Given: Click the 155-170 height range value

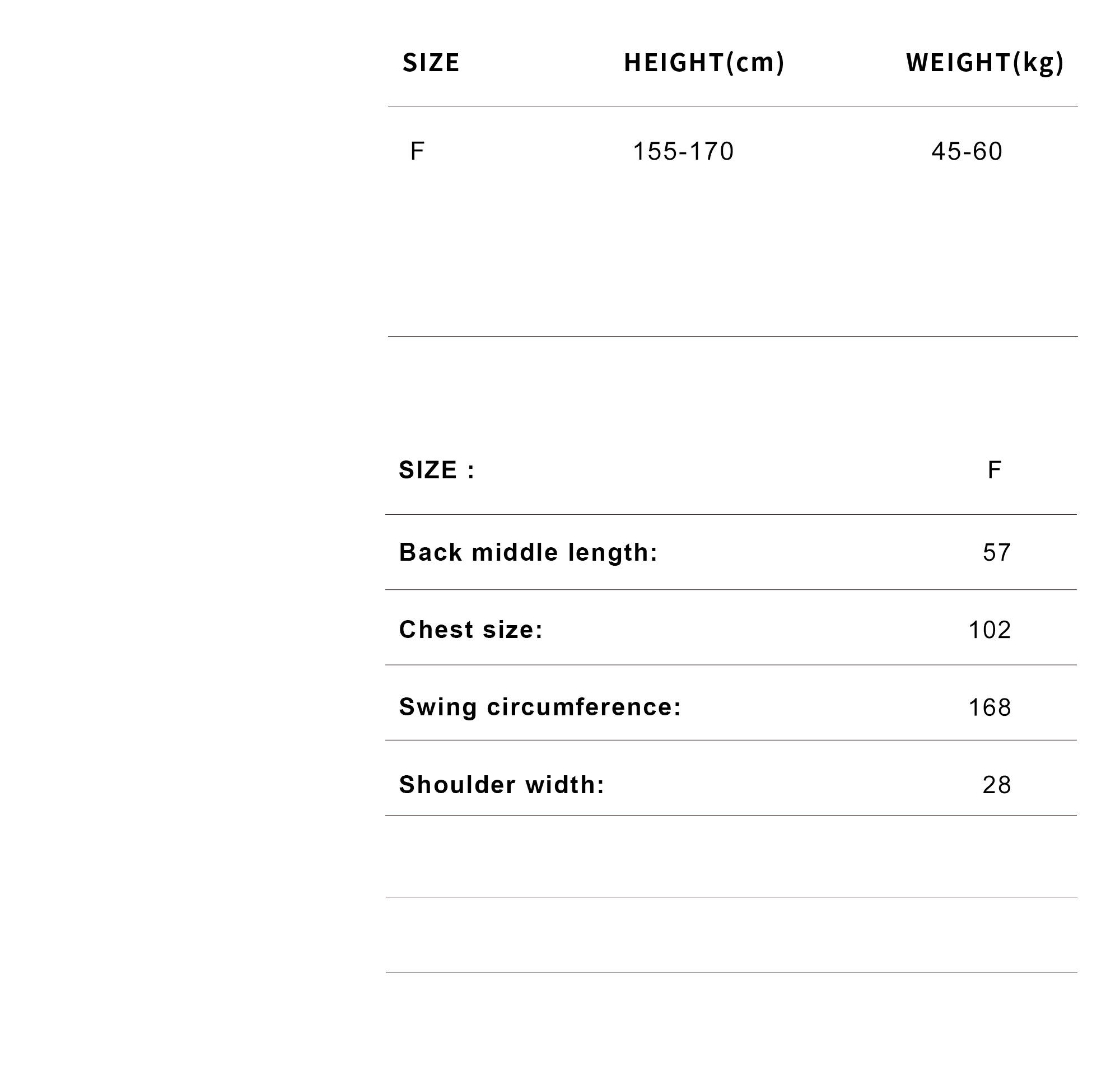Looking at the screenshot, I should [683, 151].
